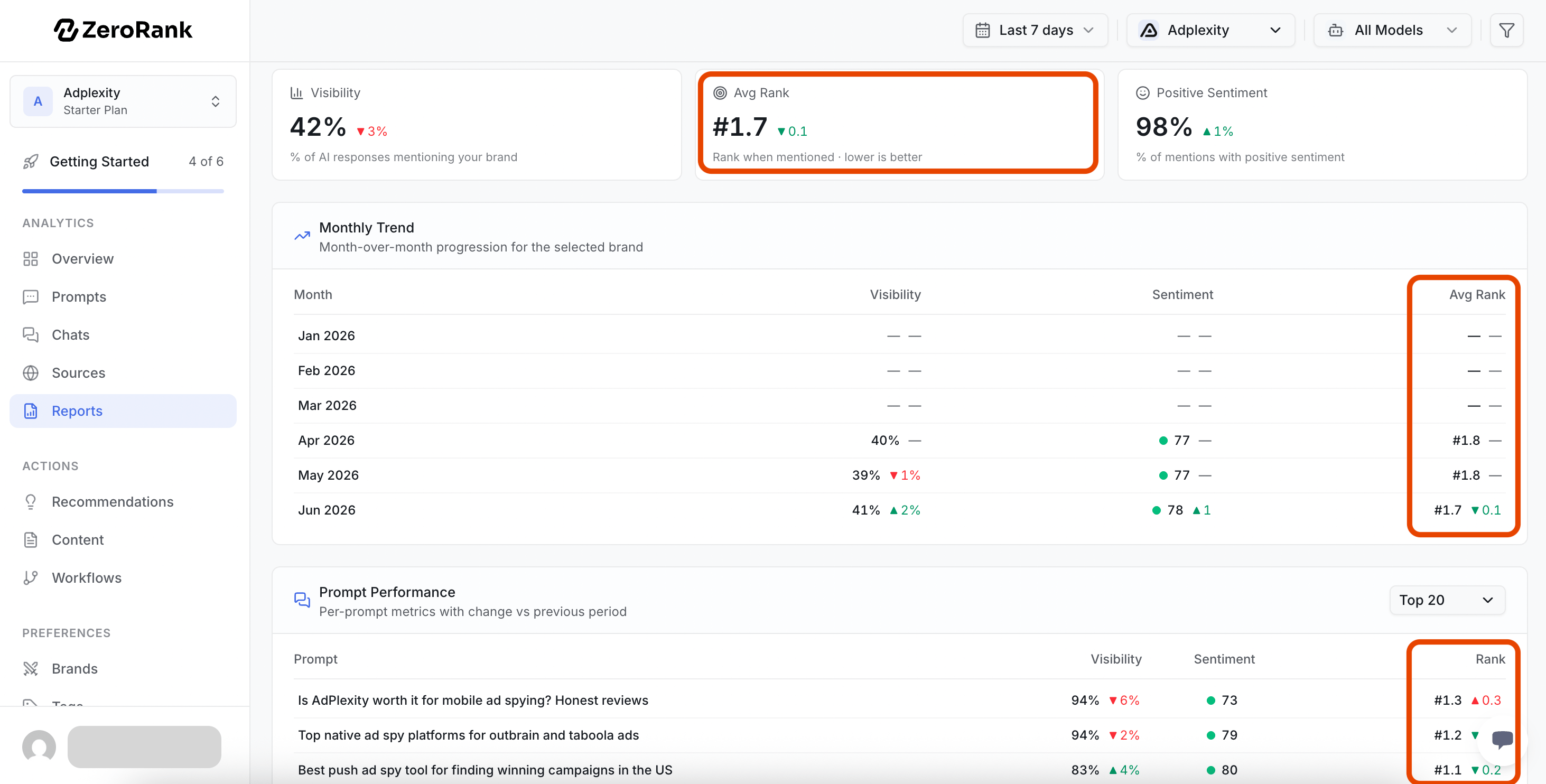Click the Positive Sentiment value 98%

[x=1163, y=127]
